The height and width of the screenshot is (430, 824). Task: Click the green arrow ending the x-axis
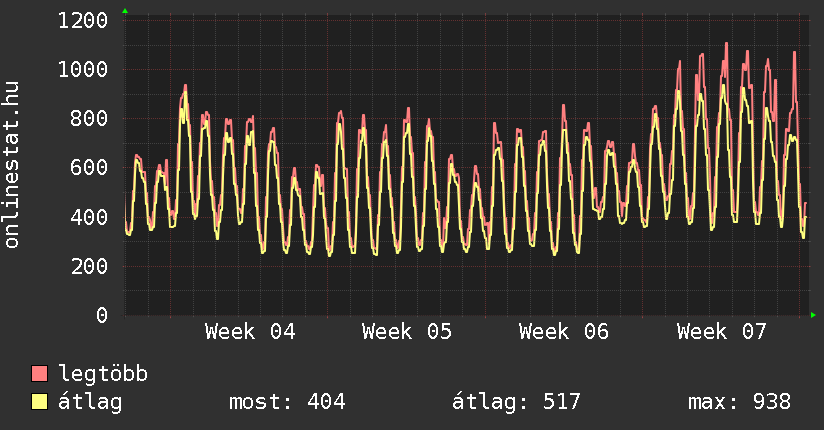coord(814,316)
